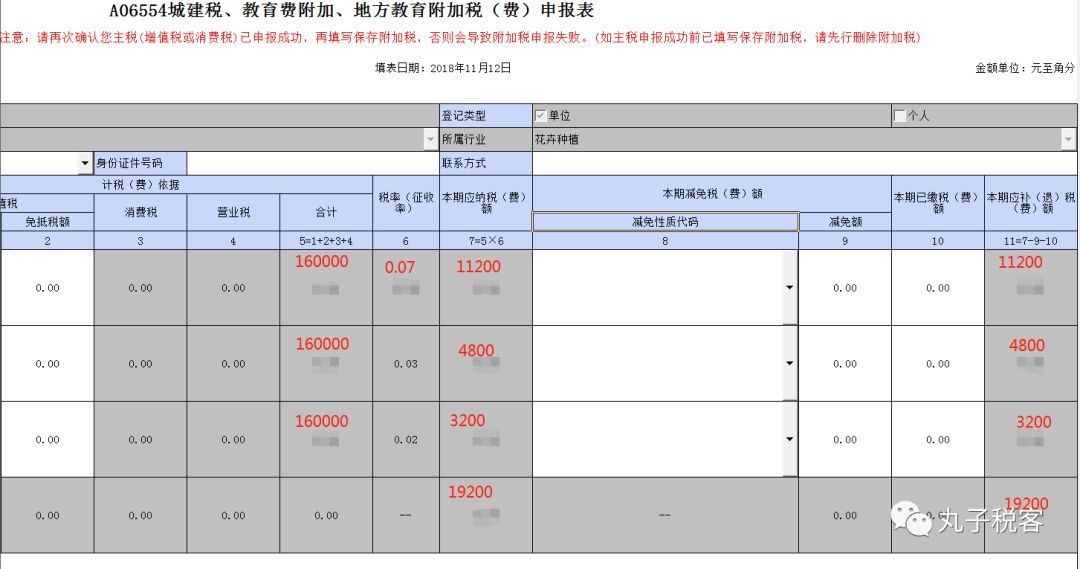Open the grey dropdown left of 所属行业 label
The image size is (1080, 569).
tap(430, 140)
